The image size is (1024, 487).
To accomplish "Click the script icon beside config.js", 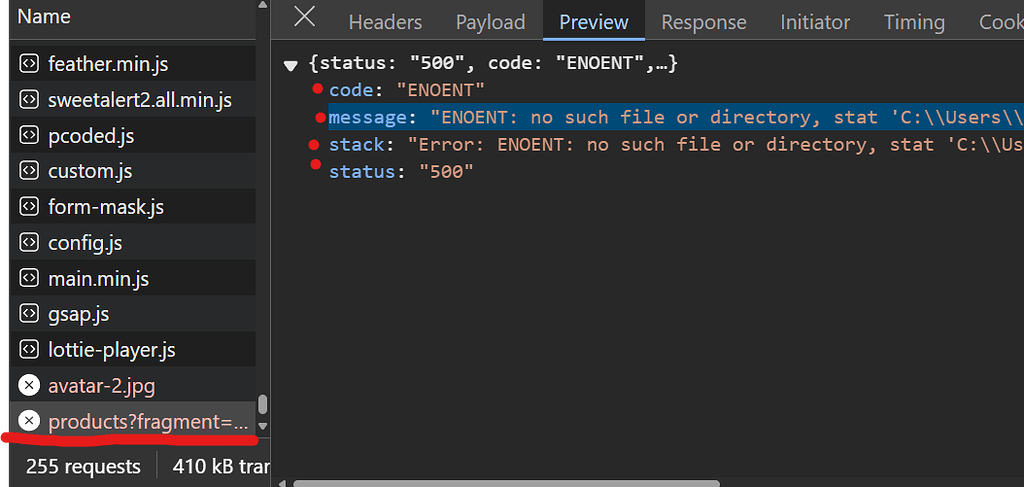I will click(29, 243).
